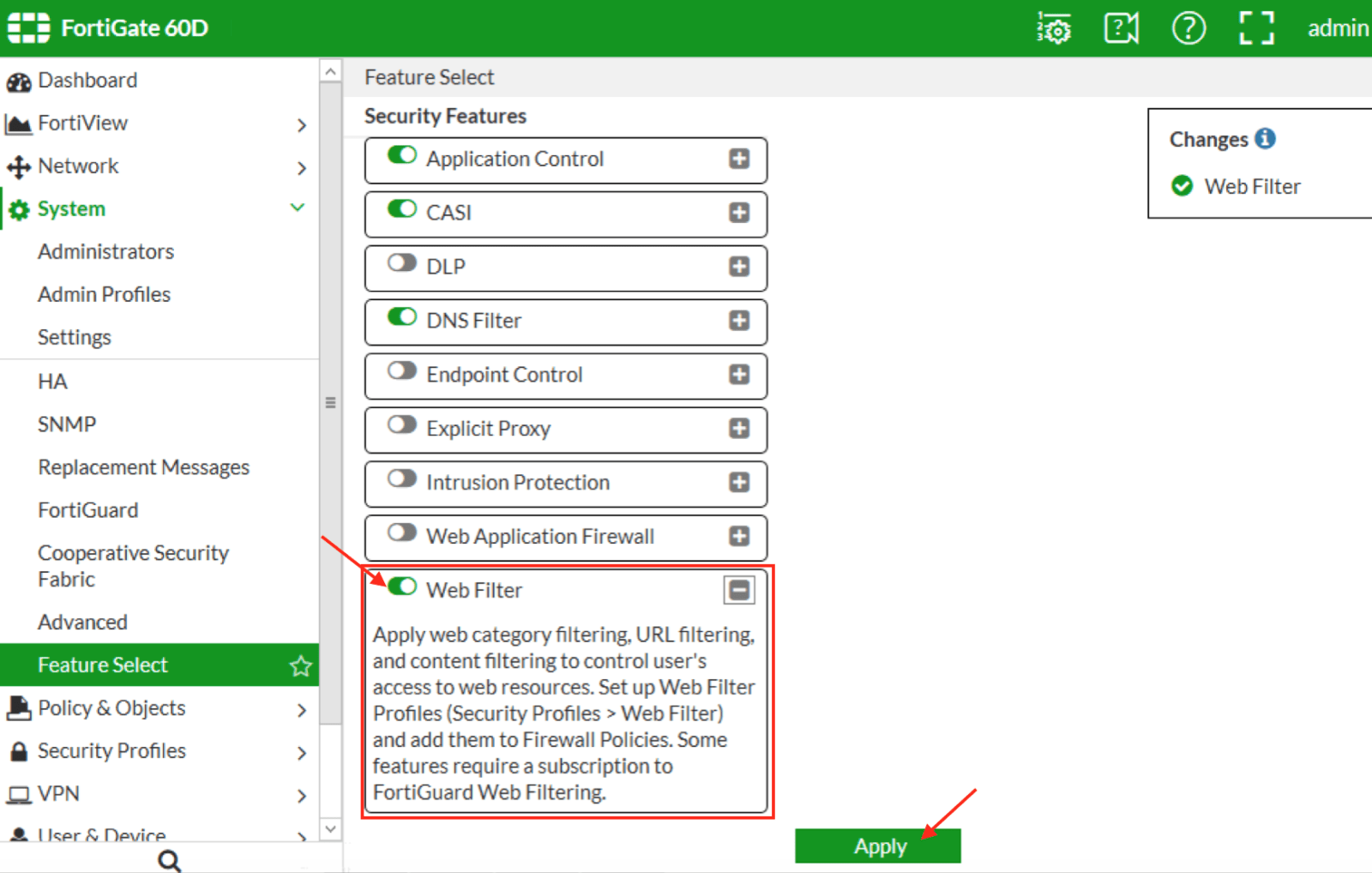The height and width of the screenshot is (873, 1372).
Task: Expand the VPN menu chevron
Action: click(x=301, y=796)
